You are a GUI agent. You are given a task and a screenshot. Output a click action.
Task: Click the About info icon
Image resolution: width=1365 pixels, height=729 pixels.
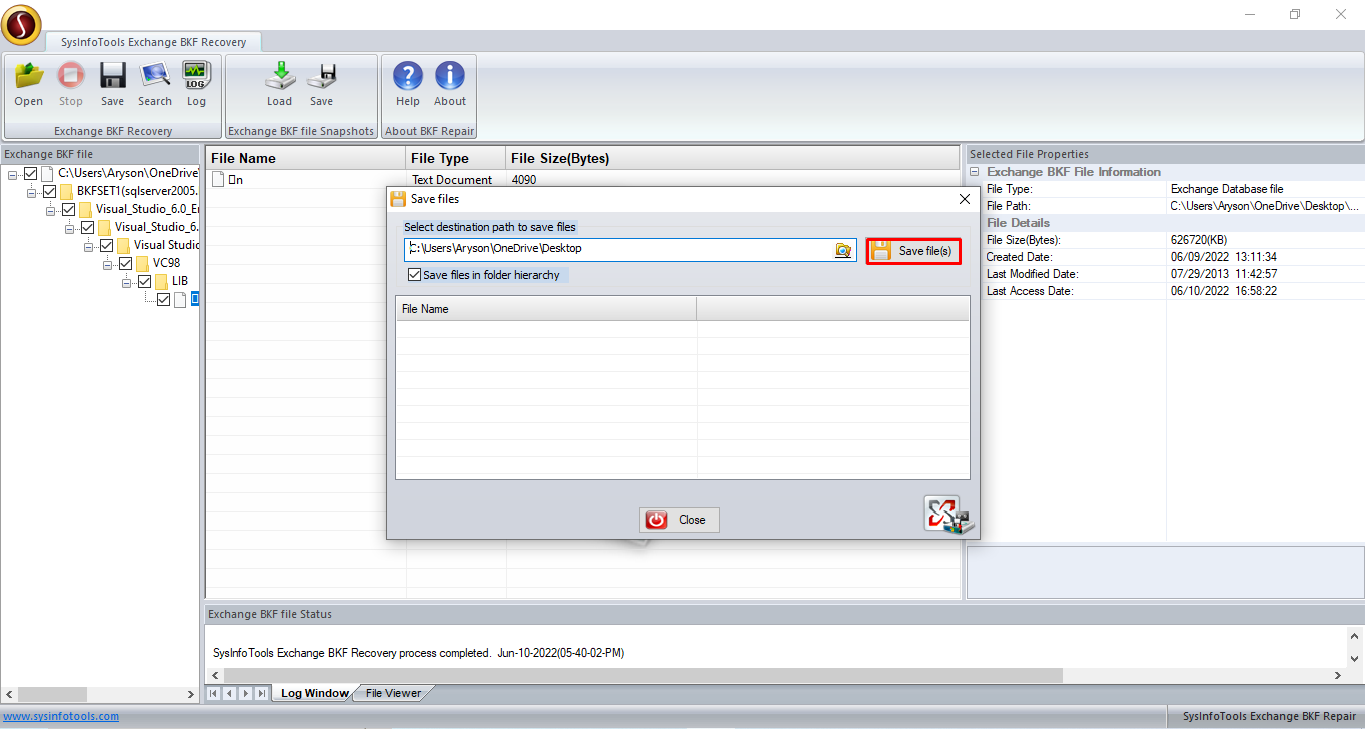(450, 78)
